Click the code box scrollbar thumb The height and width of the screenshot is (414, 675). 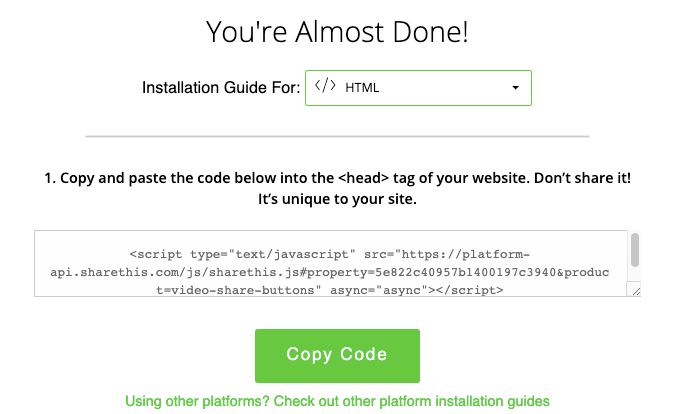(635, 250)
